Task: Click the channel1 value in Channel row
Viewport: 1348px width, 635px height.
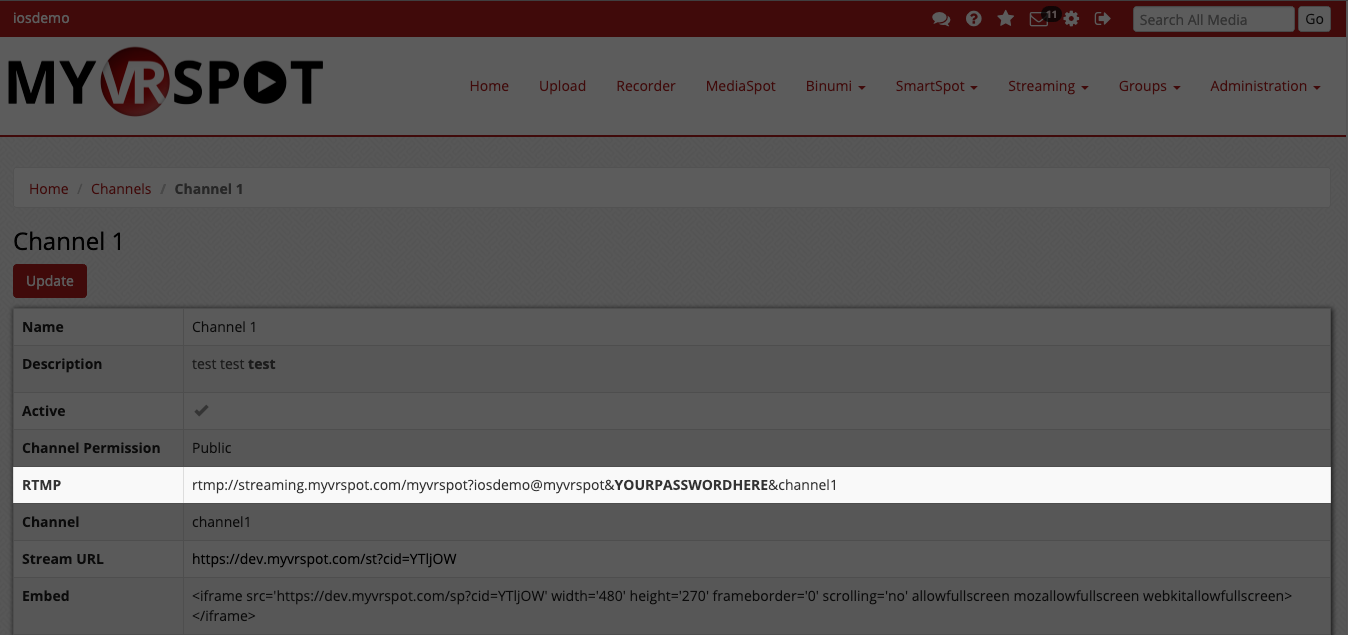Action: point(221,522)
